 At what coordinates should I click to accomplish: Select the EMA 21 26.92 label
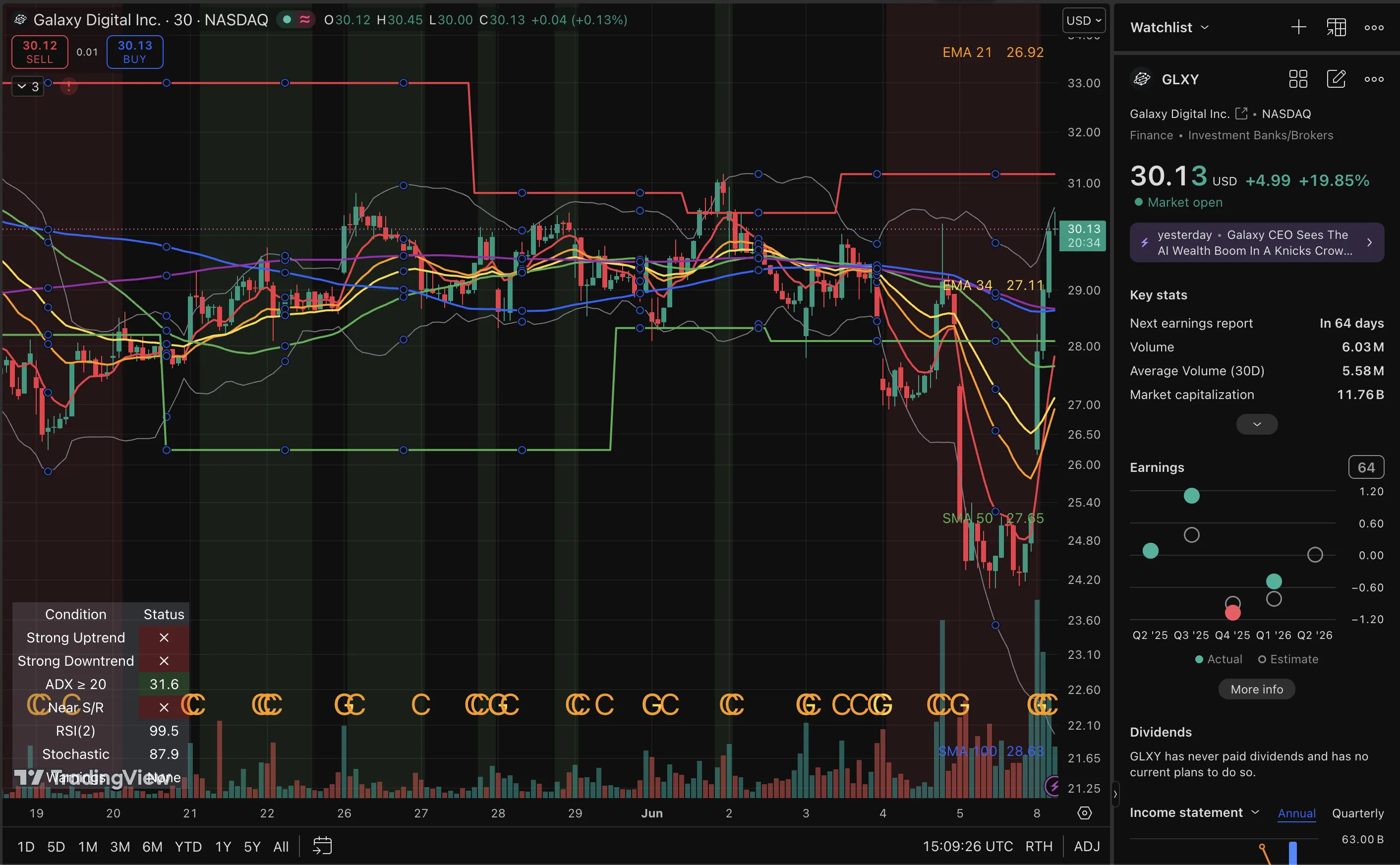click(x=992, y=52)
